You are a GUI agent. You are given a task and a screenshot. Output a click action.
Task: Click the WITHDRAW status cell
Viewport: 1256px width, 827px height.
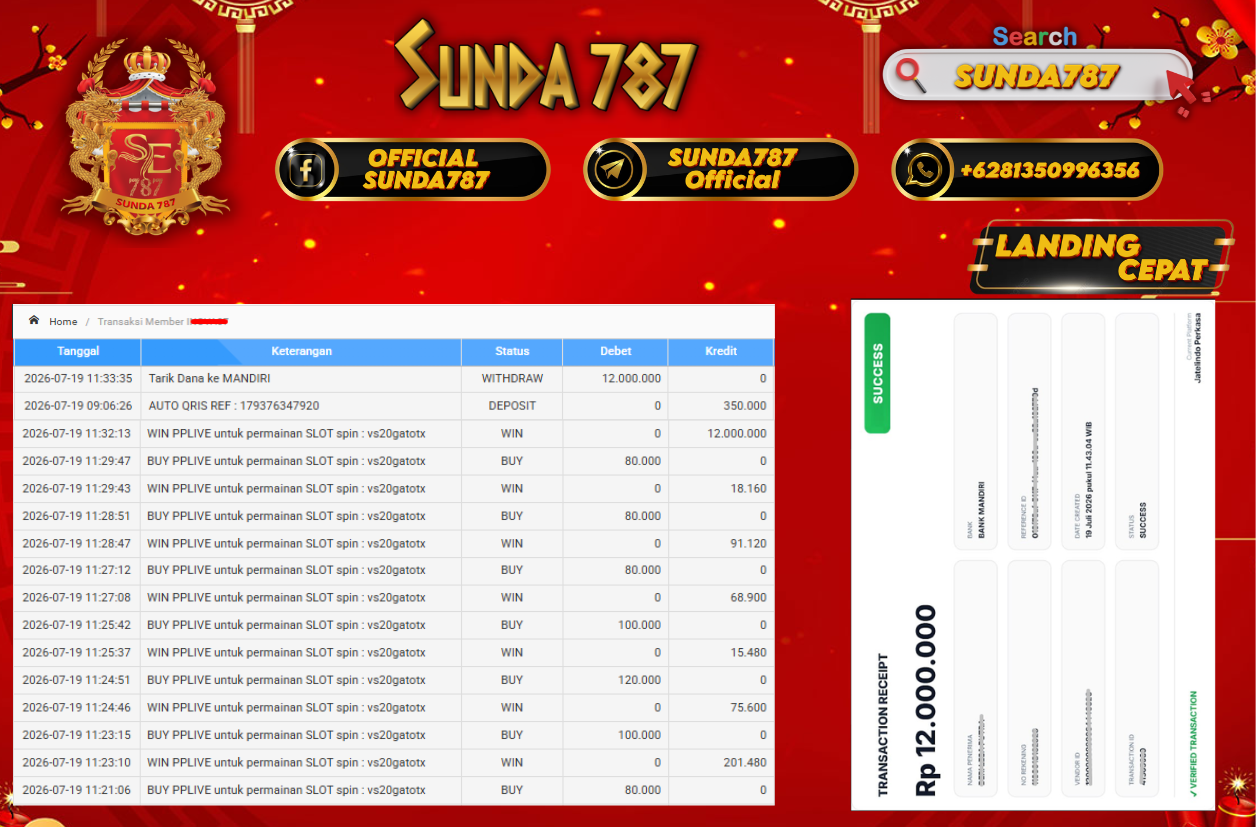(512, 379)
